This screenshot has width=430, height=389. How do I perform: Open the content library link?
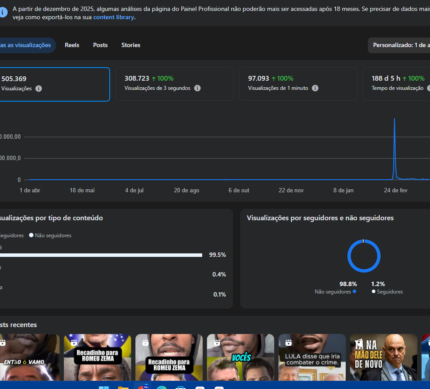click(113, 17)
